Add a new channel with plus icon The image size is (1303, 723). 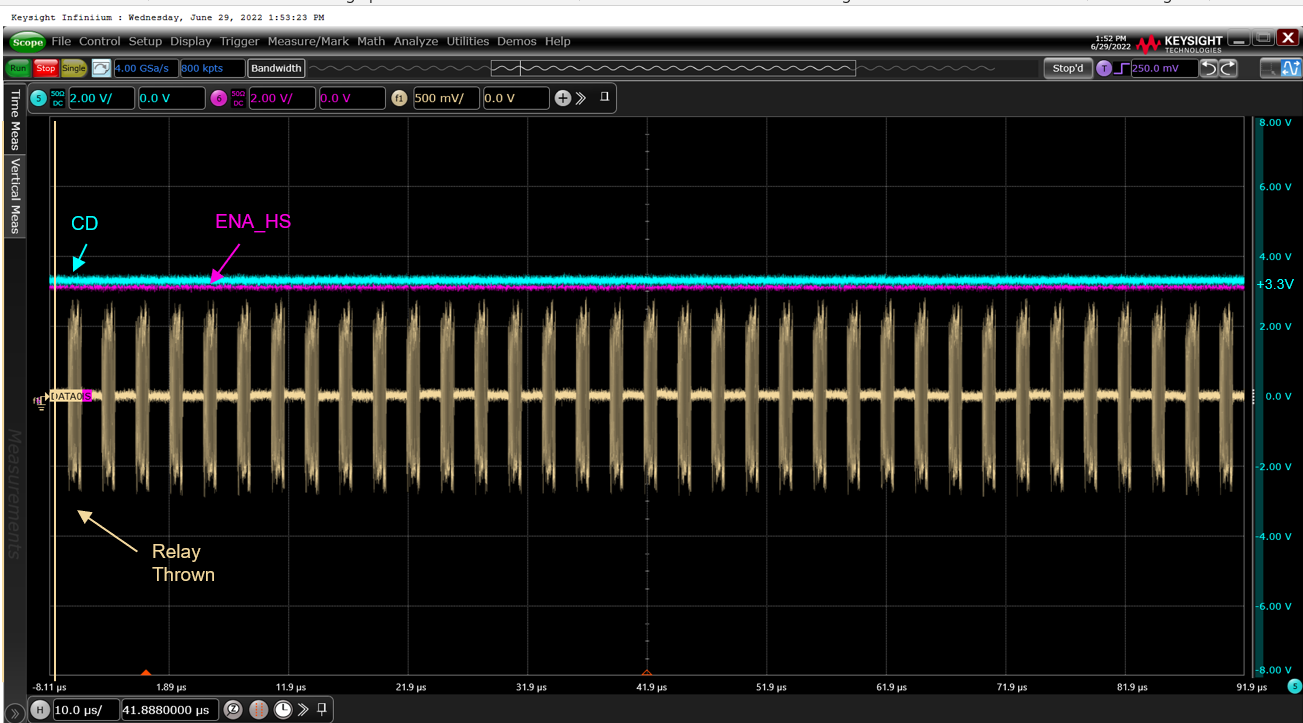click(562, 98)
